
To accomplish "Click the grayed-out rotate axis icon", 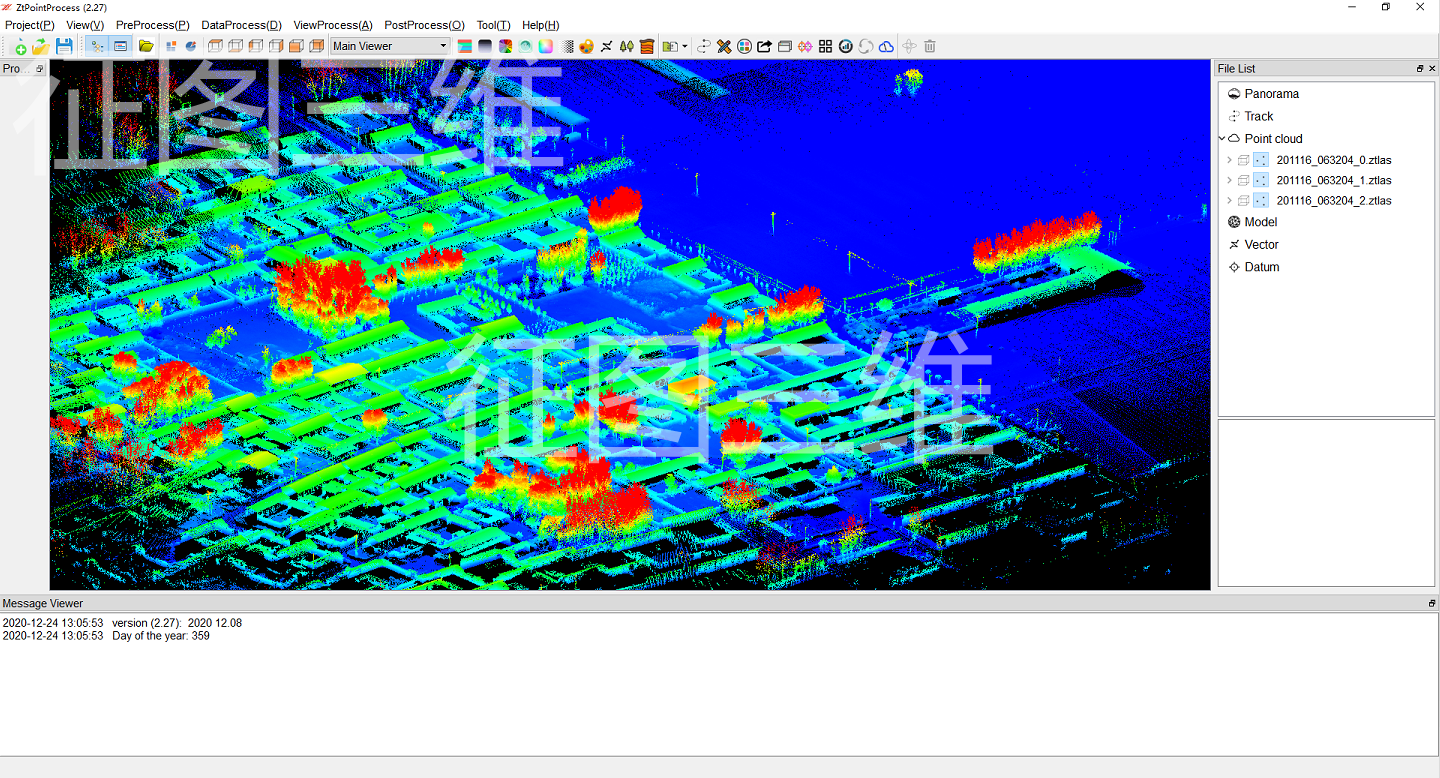I will pos(909,46).
